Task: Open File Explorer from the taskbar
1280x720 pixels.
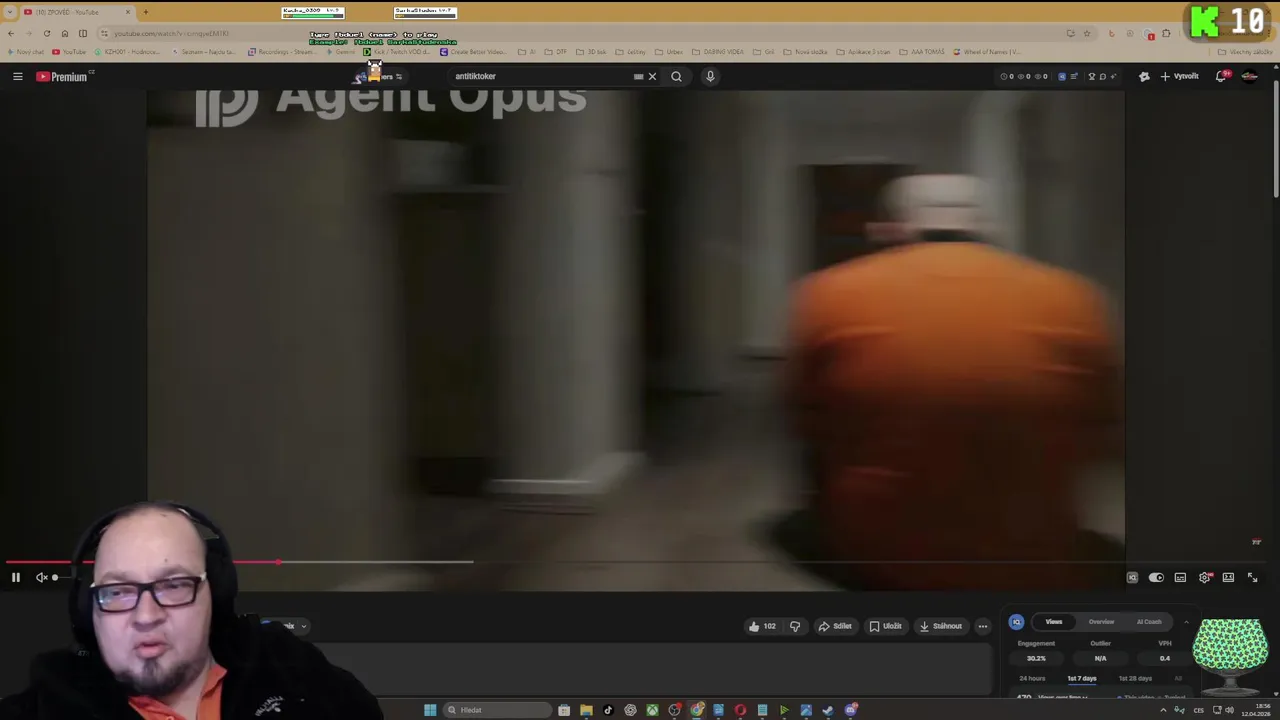Action: pos(586,710)
